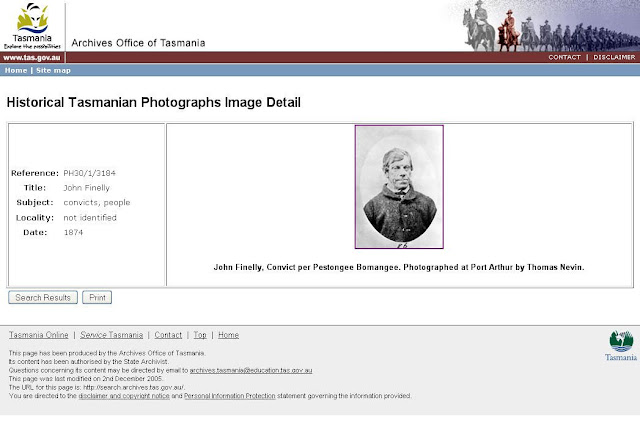Open the footer Contact link
This screenshot has width=640, height=433.
point(168,335)
